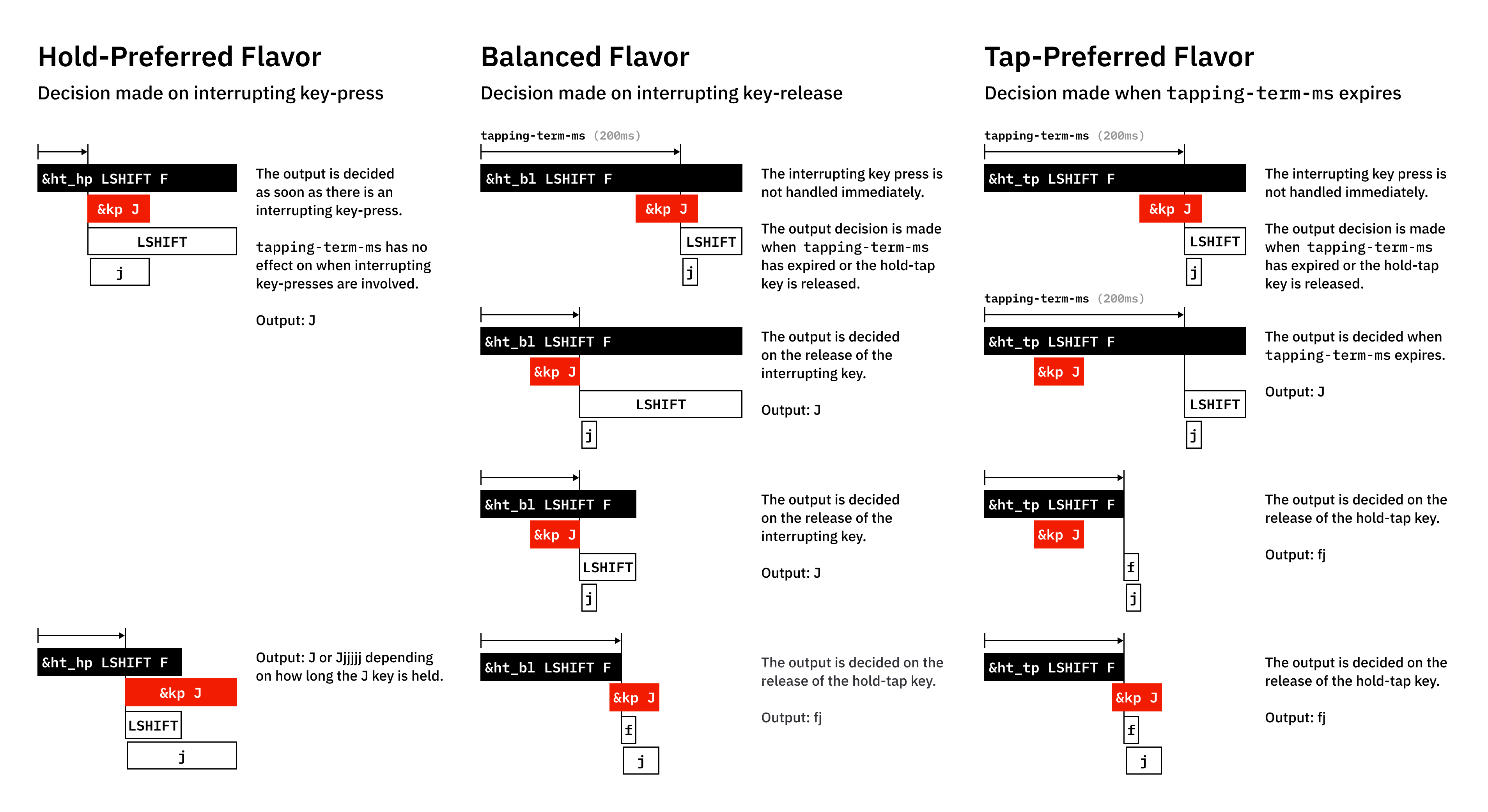Click the "tapping-term-ms (200ms)" label under Balanced Flavor
This screenshot has height=812, width=1488.
pos(560,136)
